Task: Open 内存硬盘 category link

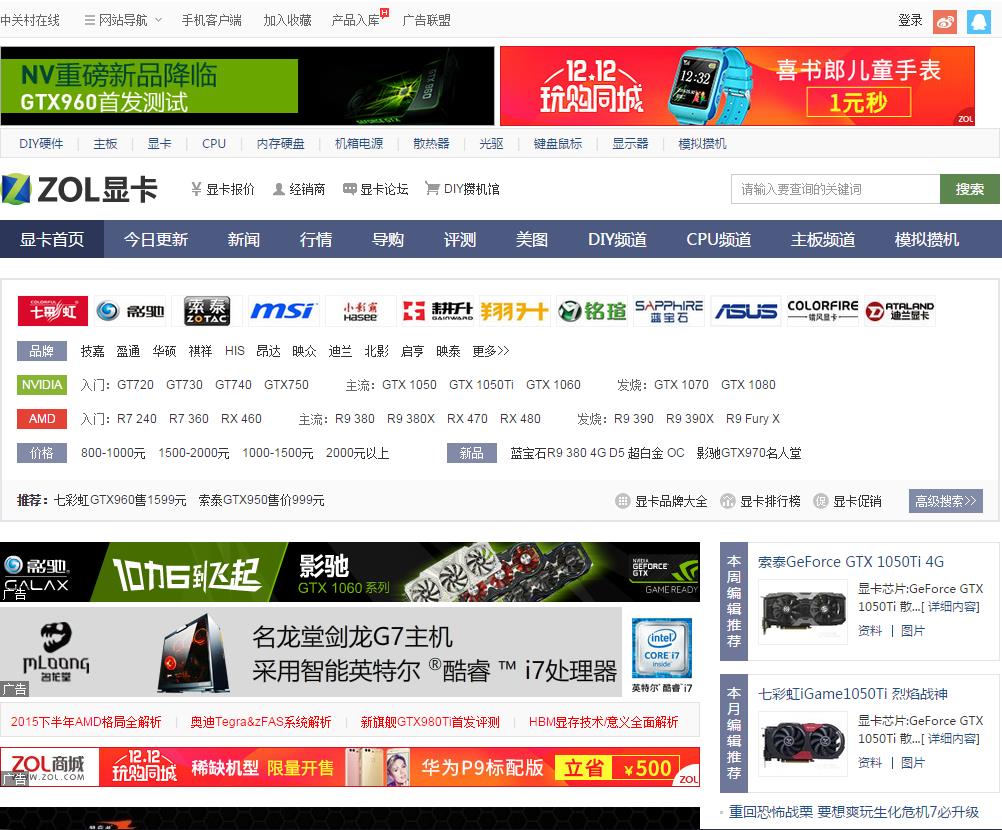Action: tap(281, 143)
